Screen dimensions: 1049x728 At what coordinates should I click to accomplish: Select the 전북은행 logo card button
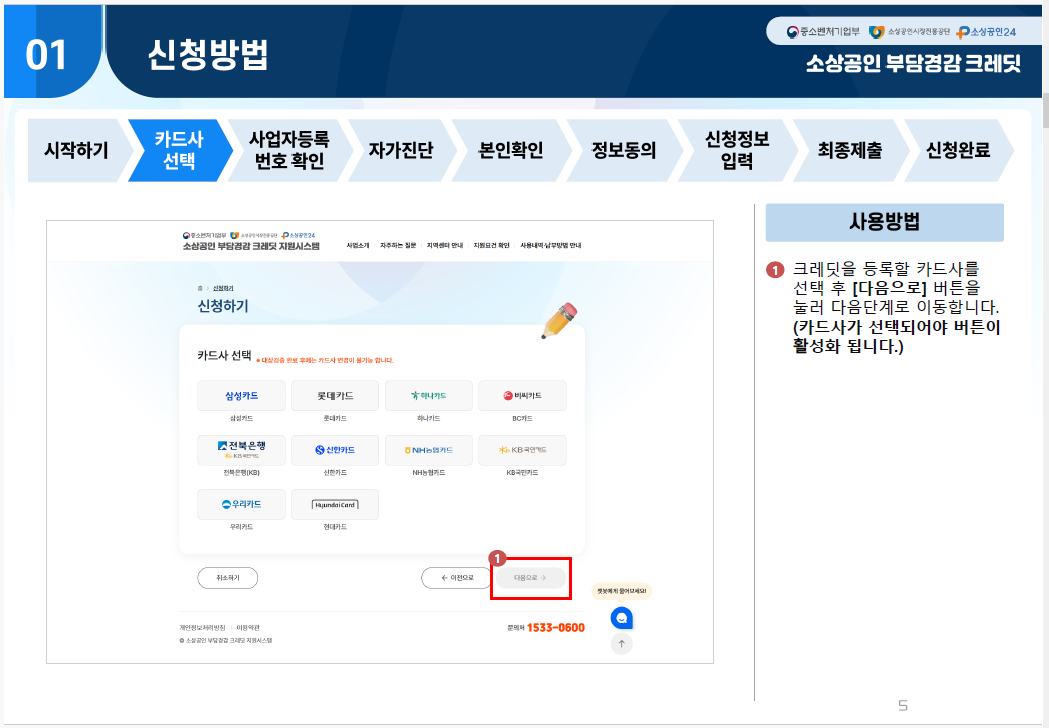242,450
